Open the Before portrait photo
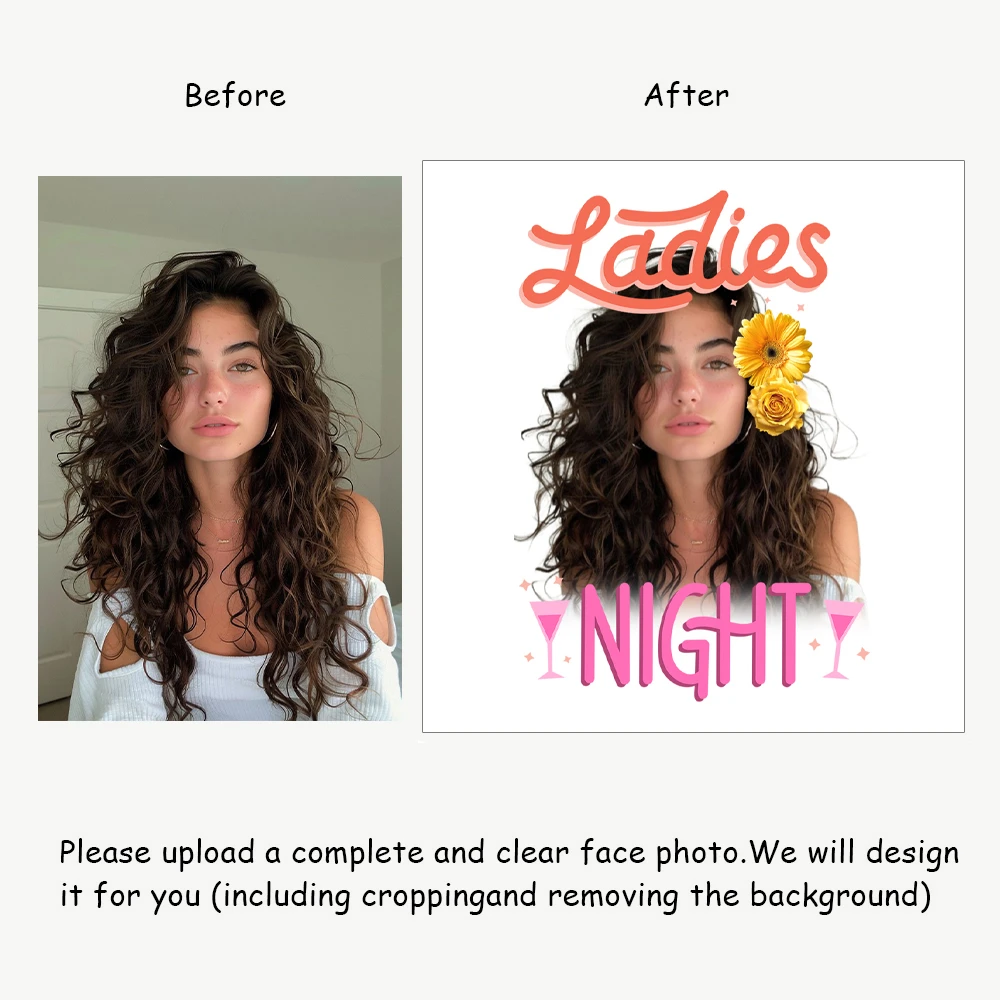This screenshot has height=1000, width=1000. pyautogui.click(x=220, y=448)
